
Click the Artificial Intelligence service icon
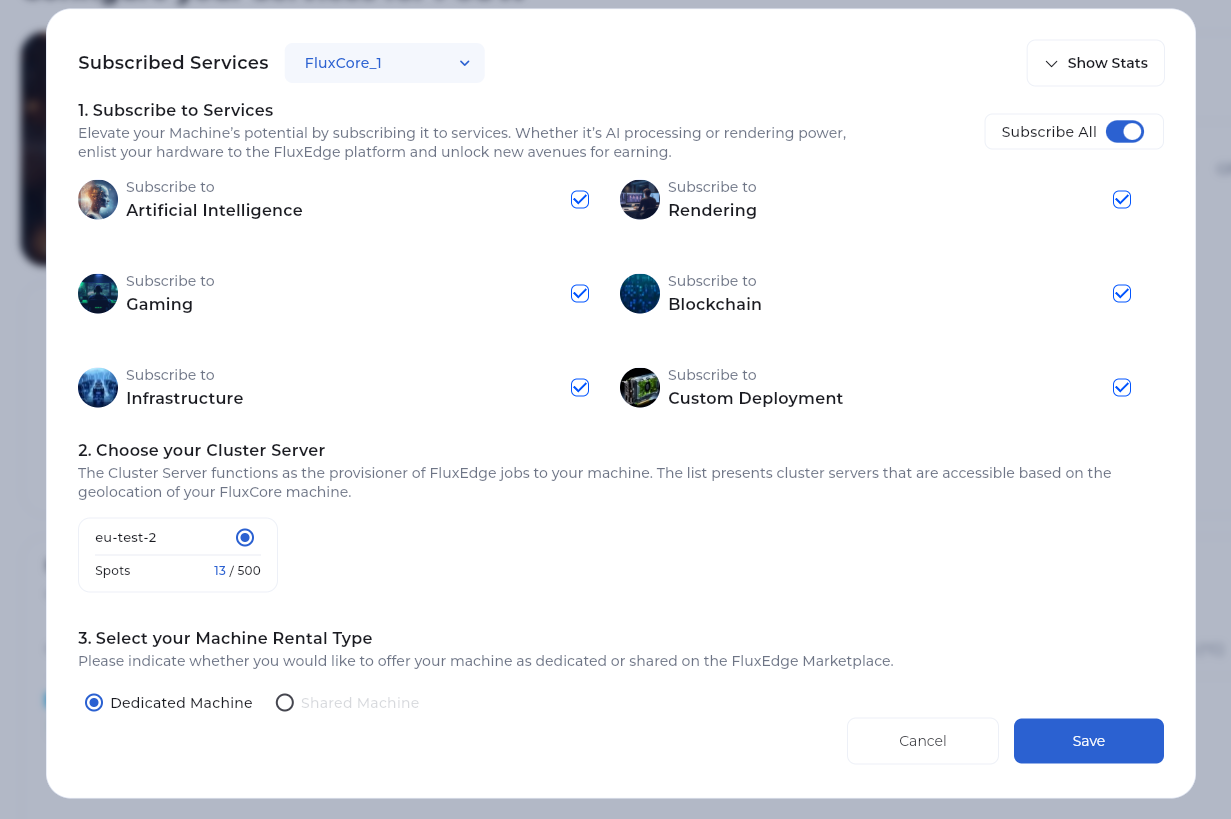(x=98, y=200)
